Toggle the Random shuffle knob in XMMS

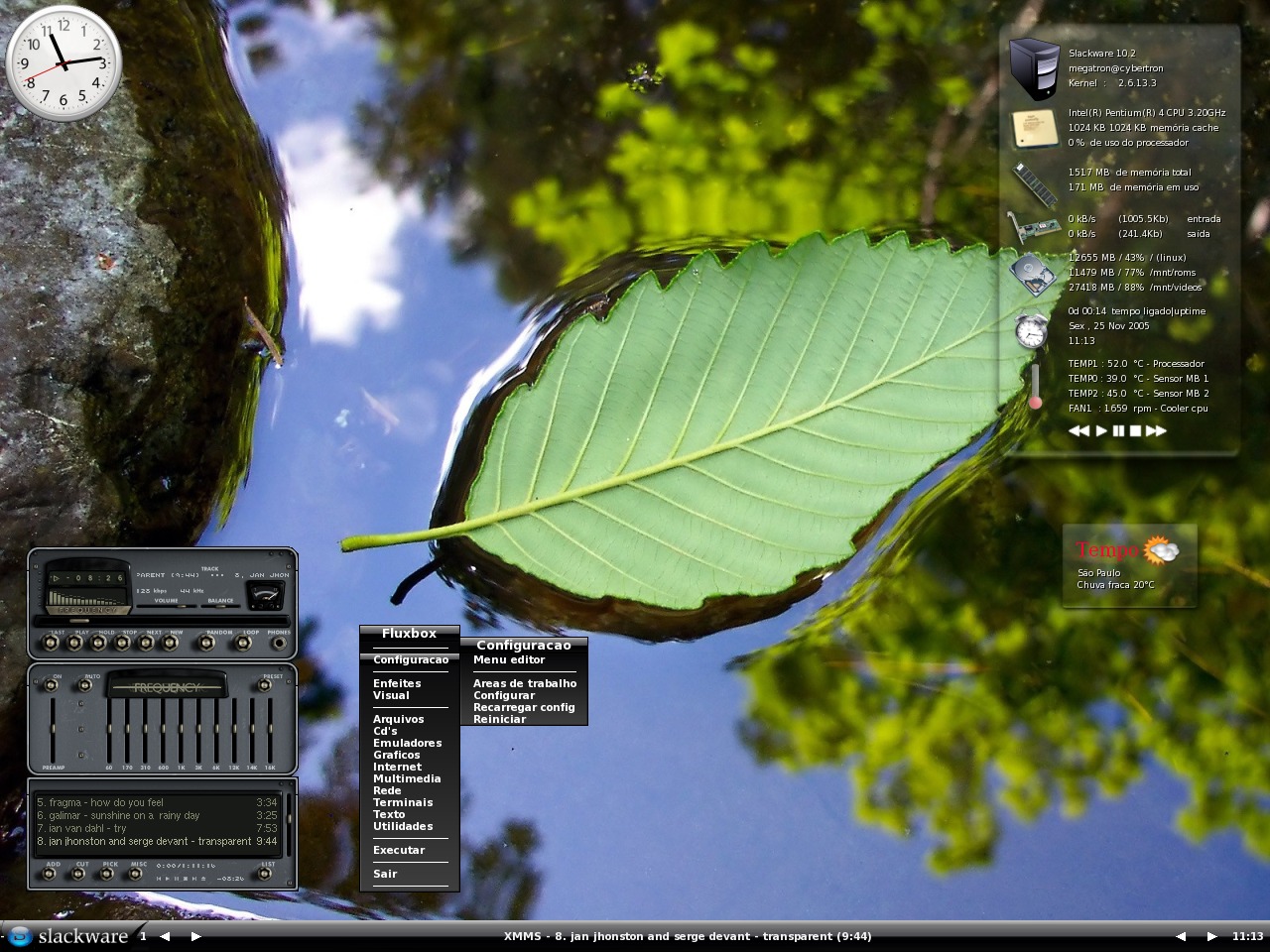click(x=206, y=643)
